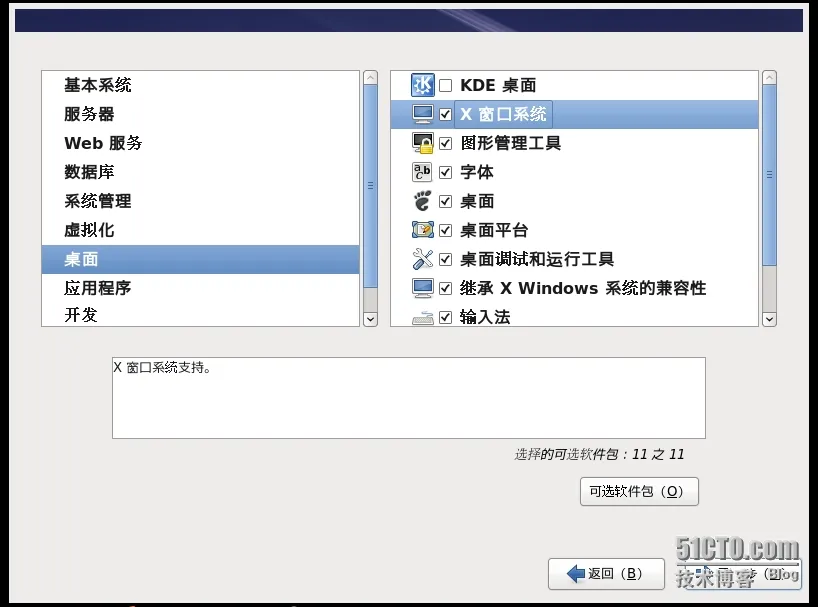Click the 返回 back button

click(x=606, y=574)
